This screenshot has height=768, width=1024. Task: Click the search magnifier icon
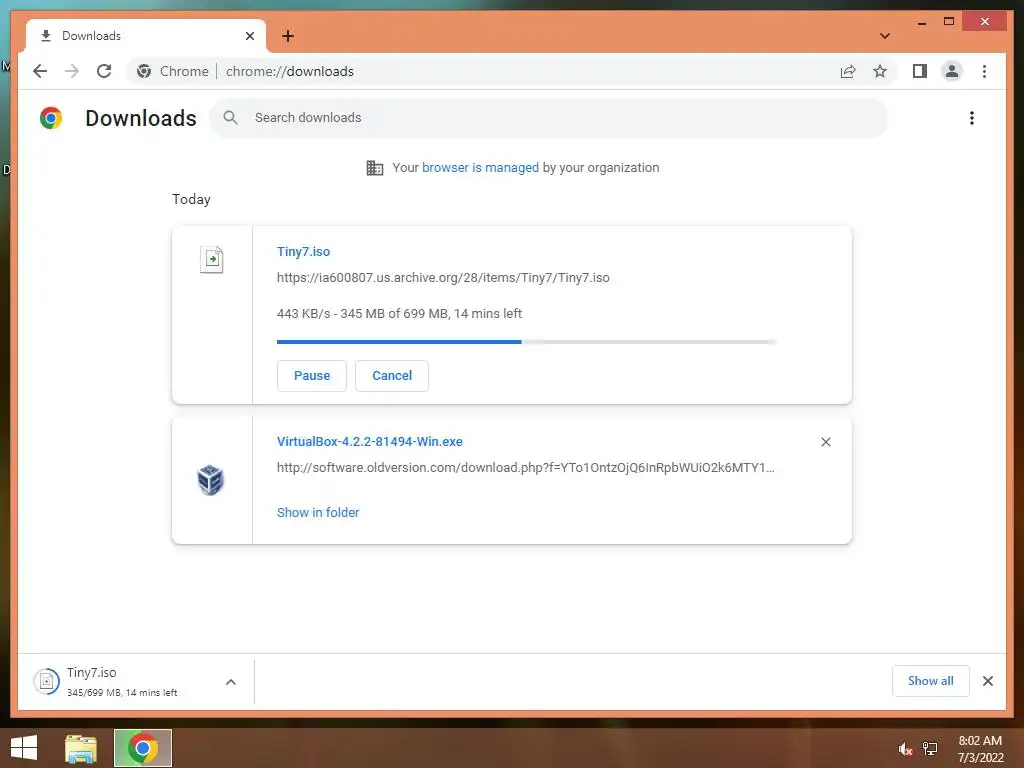(231, 118)
